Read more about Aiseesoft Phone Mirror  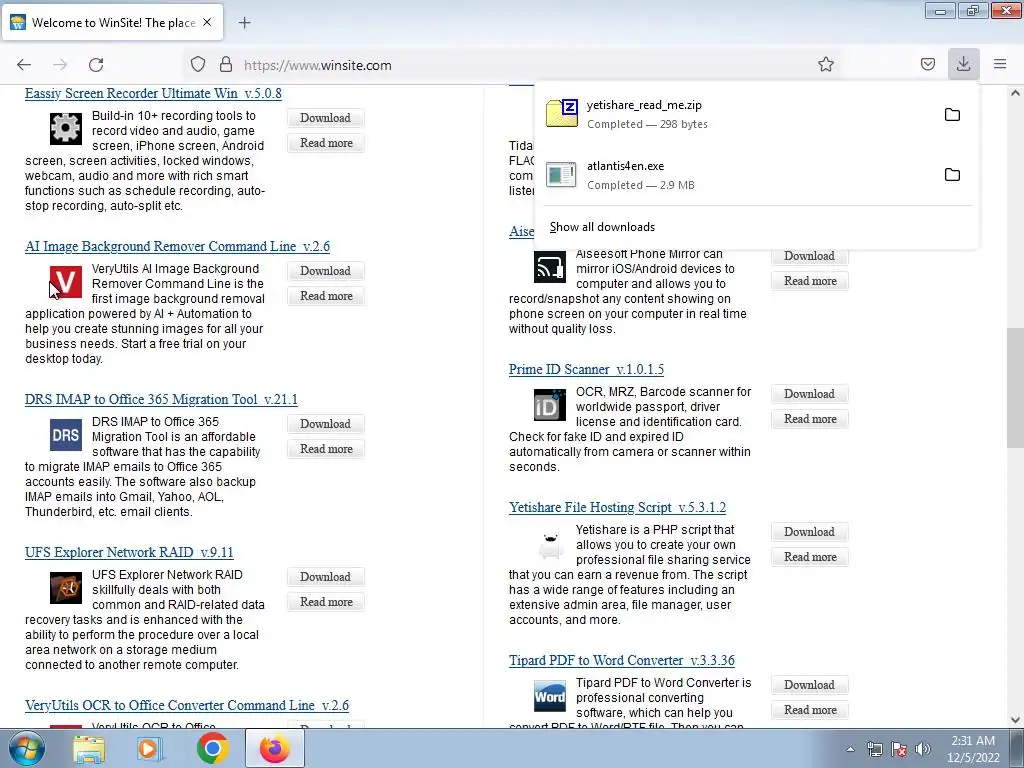[x=810, y=281]
